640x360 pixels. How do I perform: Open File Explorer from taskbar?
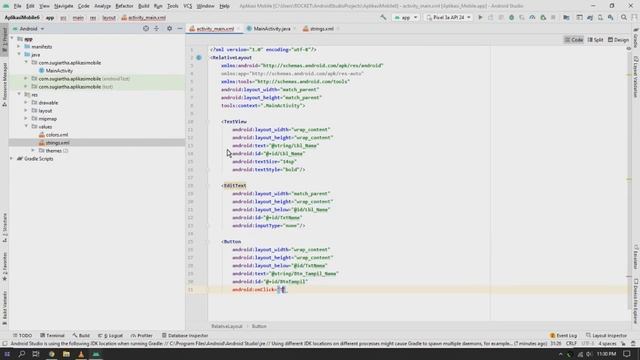tap(66, 354)
